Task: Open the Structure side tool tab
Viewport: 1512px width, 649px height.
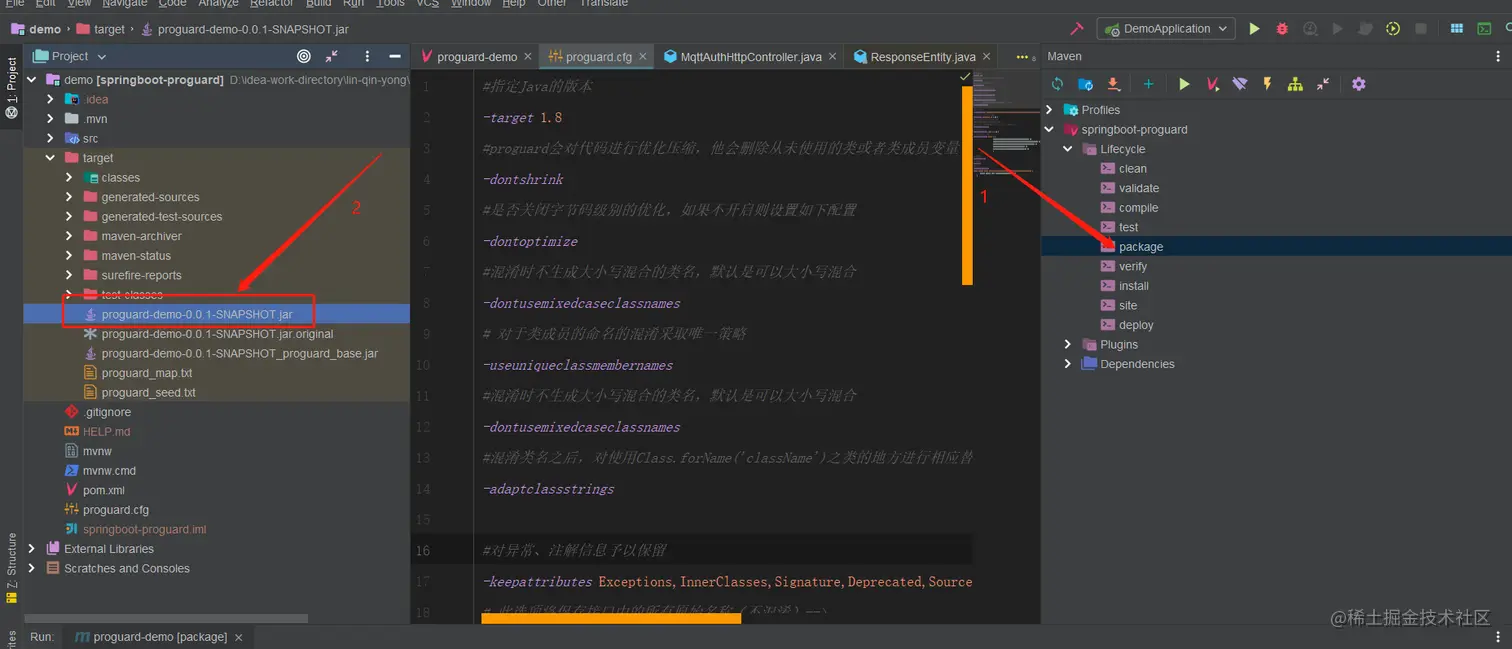Action: [x=12, y=568]
